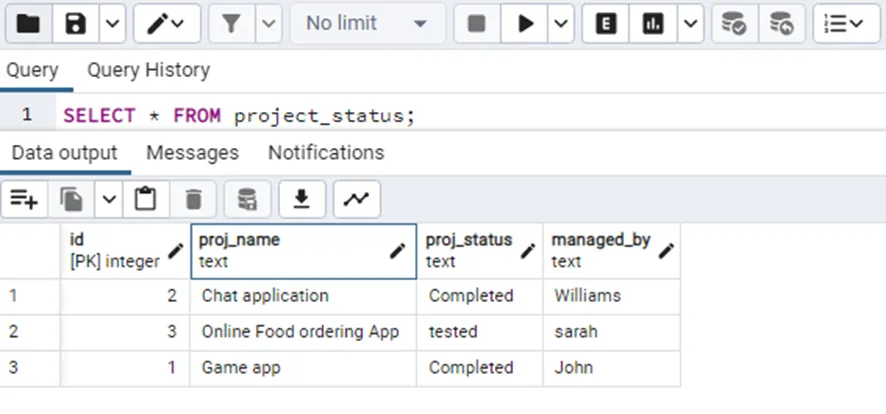The image size is (886, 414).
Task: Click the Open File folder icon
Action: 27,24
